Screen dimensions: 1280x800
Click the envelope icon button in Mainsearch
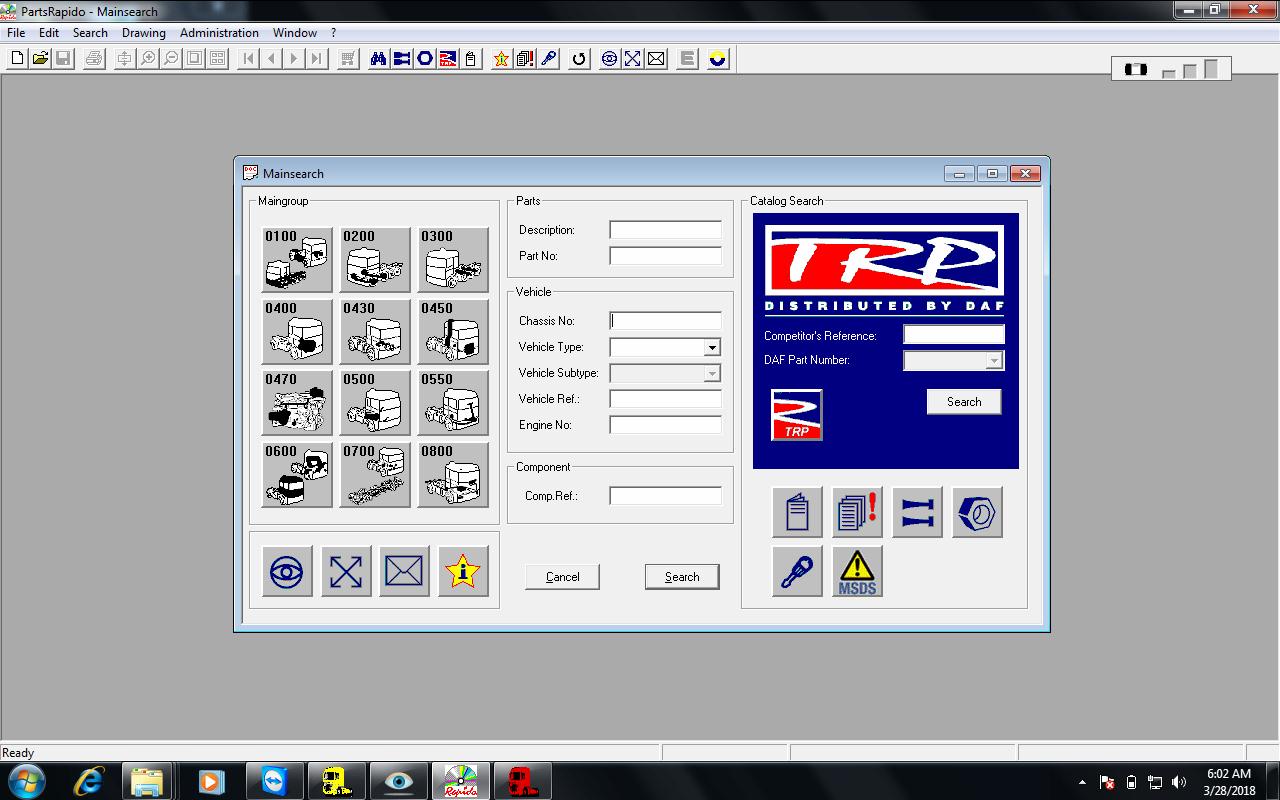(404, 571)
